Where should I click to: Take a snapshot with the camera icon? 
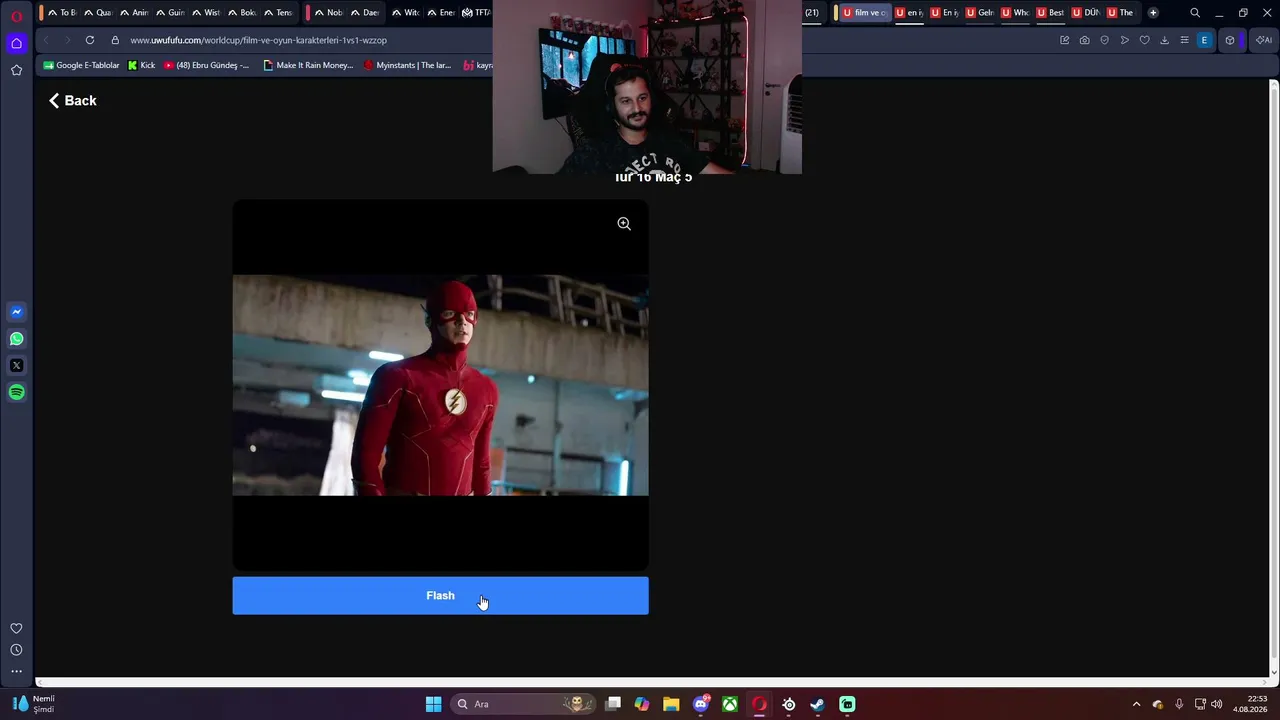coord(1084,40)
